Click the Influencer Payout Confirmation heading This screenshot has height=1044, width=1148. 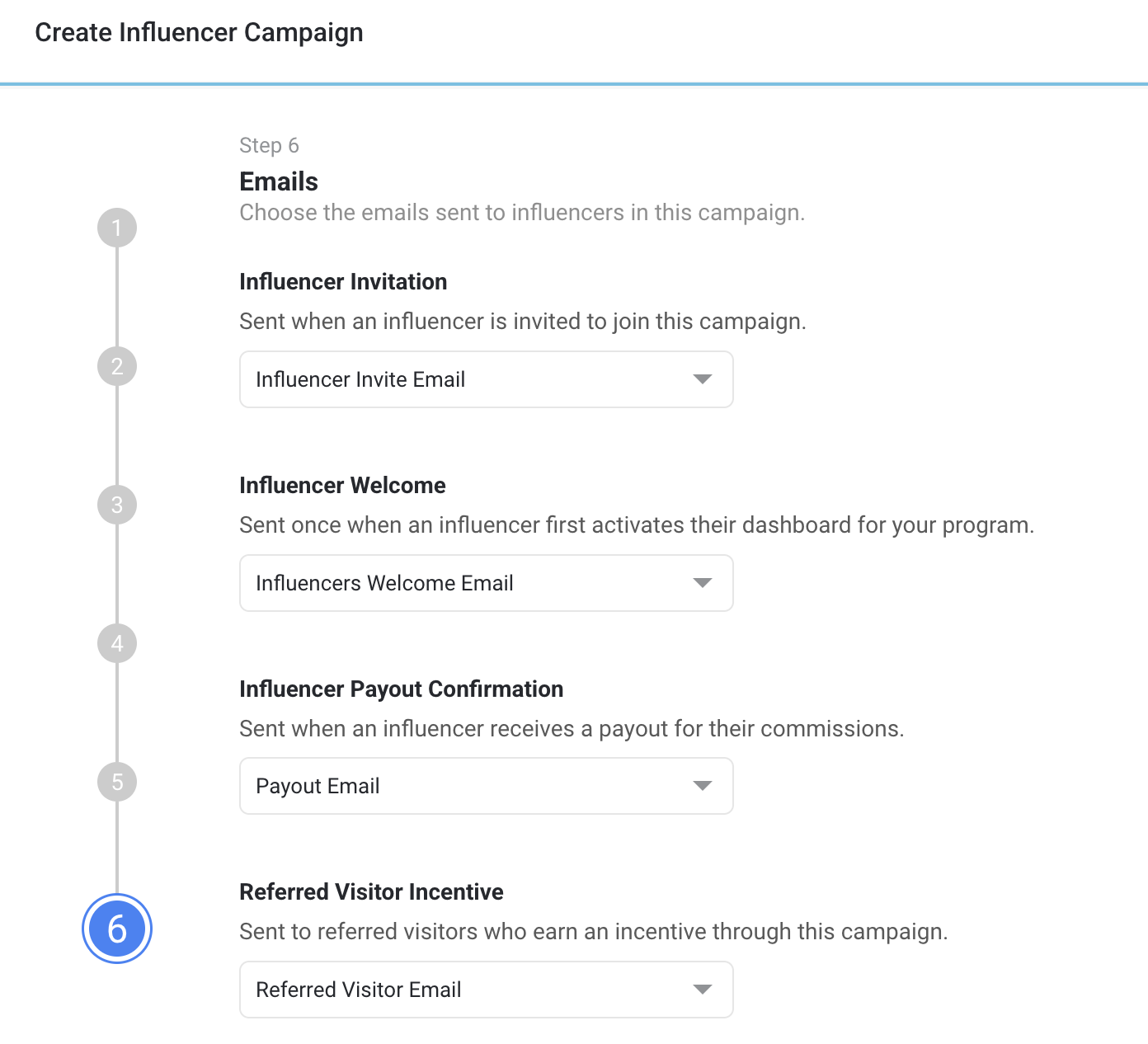point(402,689)
